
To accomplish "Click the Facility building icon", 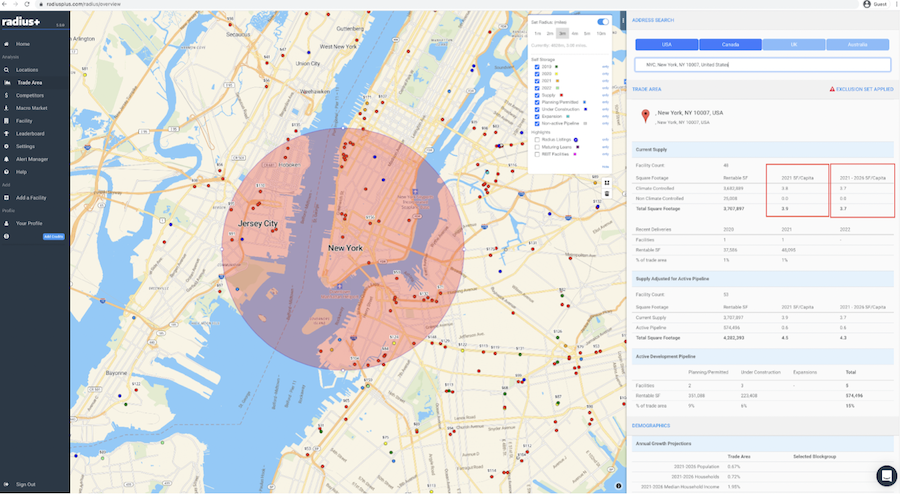I will click(6, 121).
